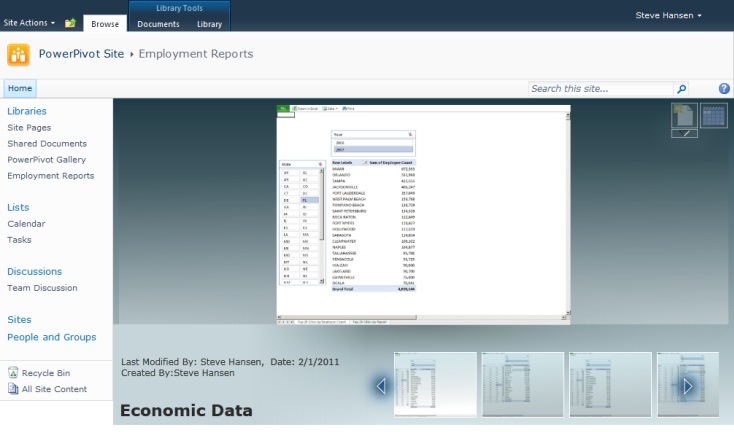The height and width of the screenshot is (432, 734).
Task: Open Shared Documents in the sidebar
Action: [47, 143]
